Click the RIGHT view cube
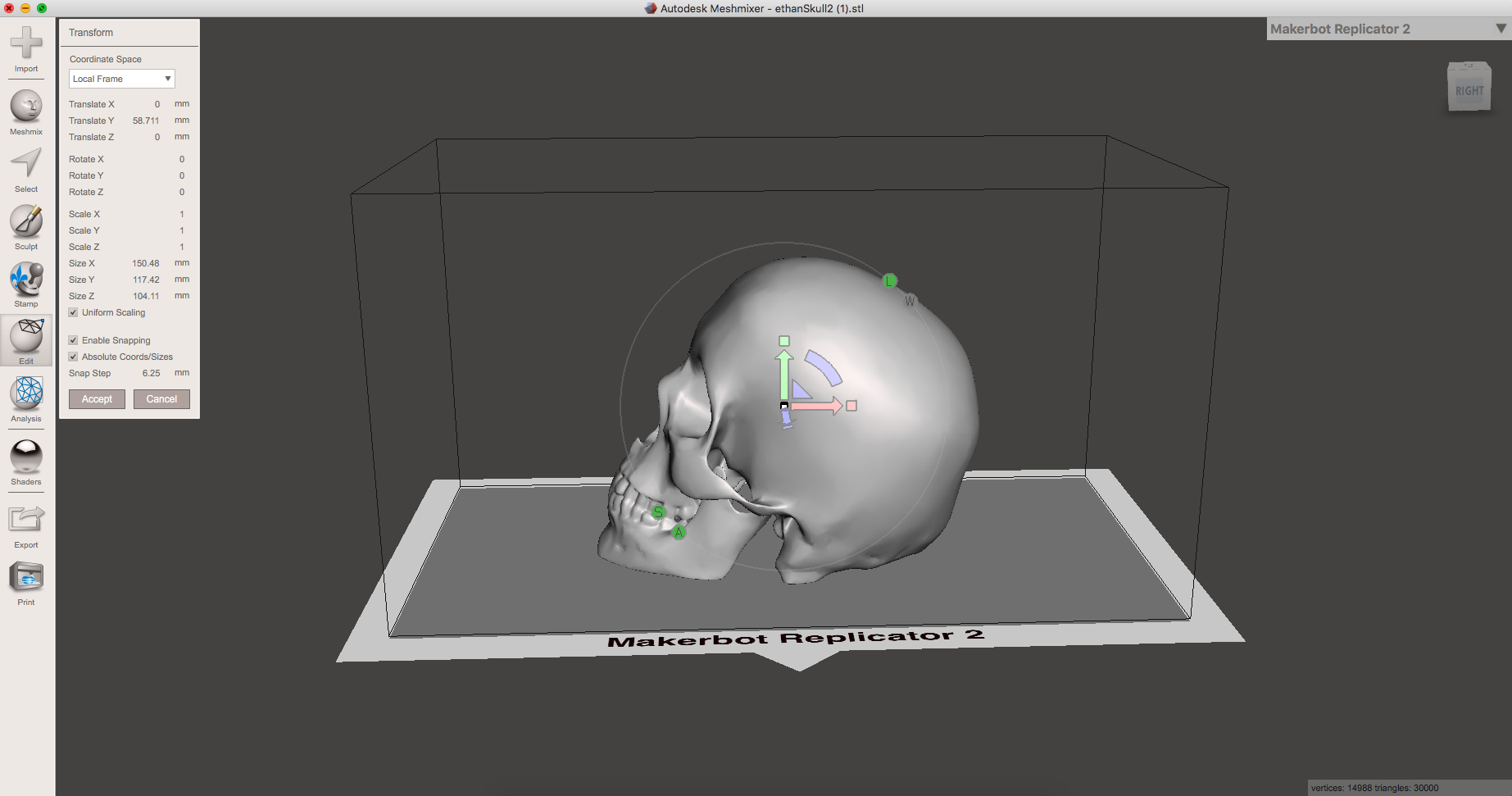The height and width of the screenshot is (796, 1512). pyautogui.click(x=1469, y=88)
